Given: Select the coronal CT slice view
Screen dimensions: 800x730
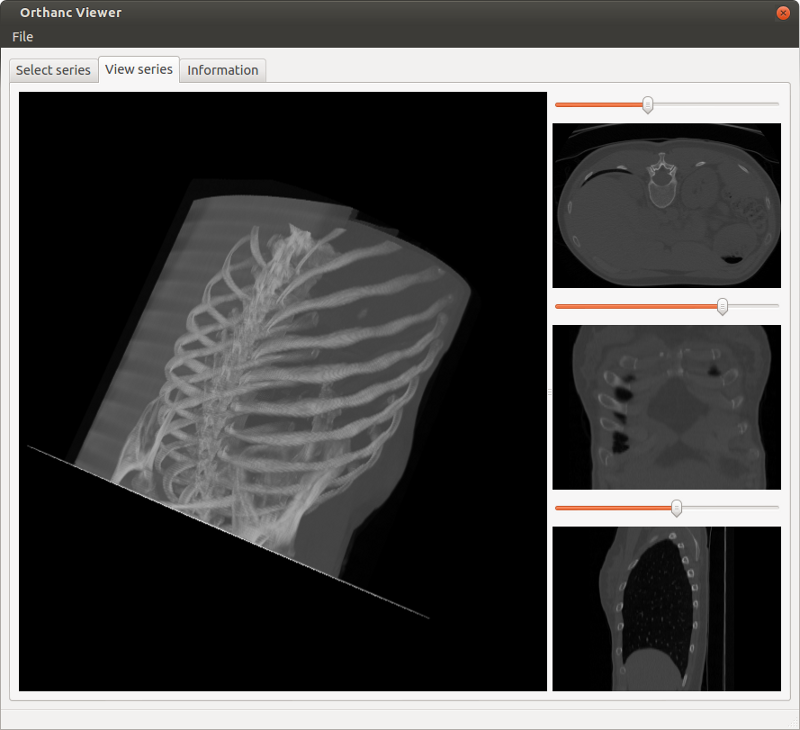Looking at the screenshot, I should (666, 407).
